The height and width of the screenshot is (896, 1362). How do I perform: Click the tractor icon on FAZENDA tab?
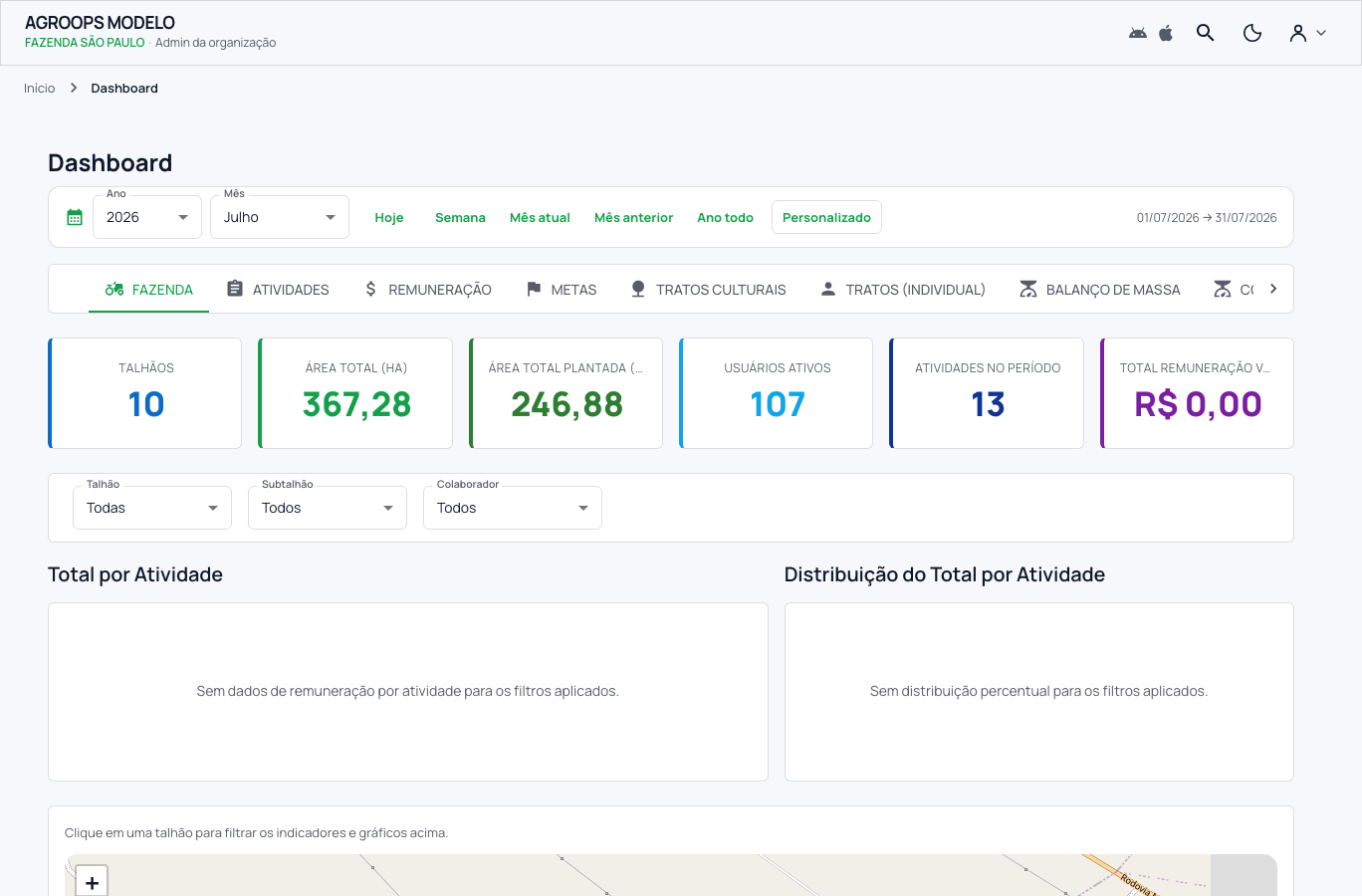click(x=114, y=289)
